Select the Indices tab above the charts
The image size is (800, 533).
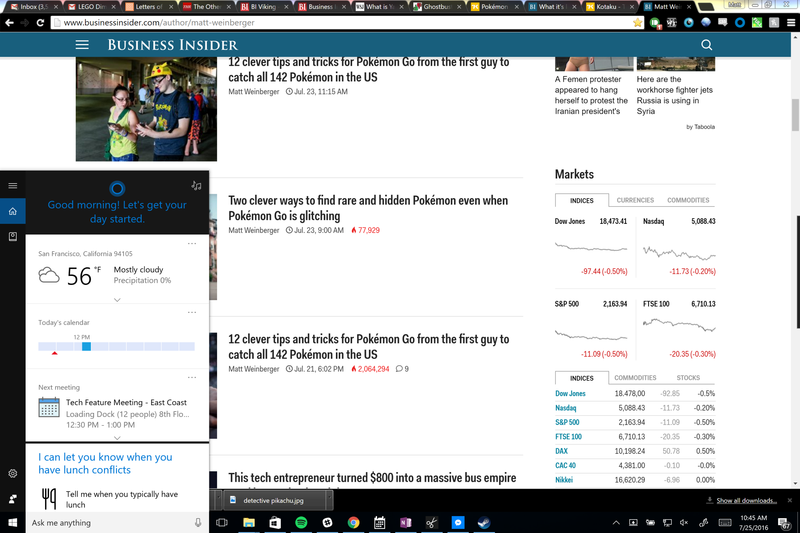tap(582, 200)
